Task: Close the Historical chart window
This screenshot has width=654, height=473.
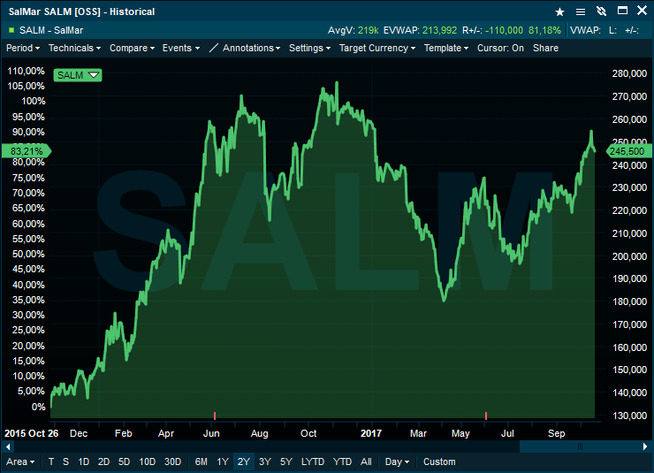Action: pyautogui.click(x=642, y=11)
